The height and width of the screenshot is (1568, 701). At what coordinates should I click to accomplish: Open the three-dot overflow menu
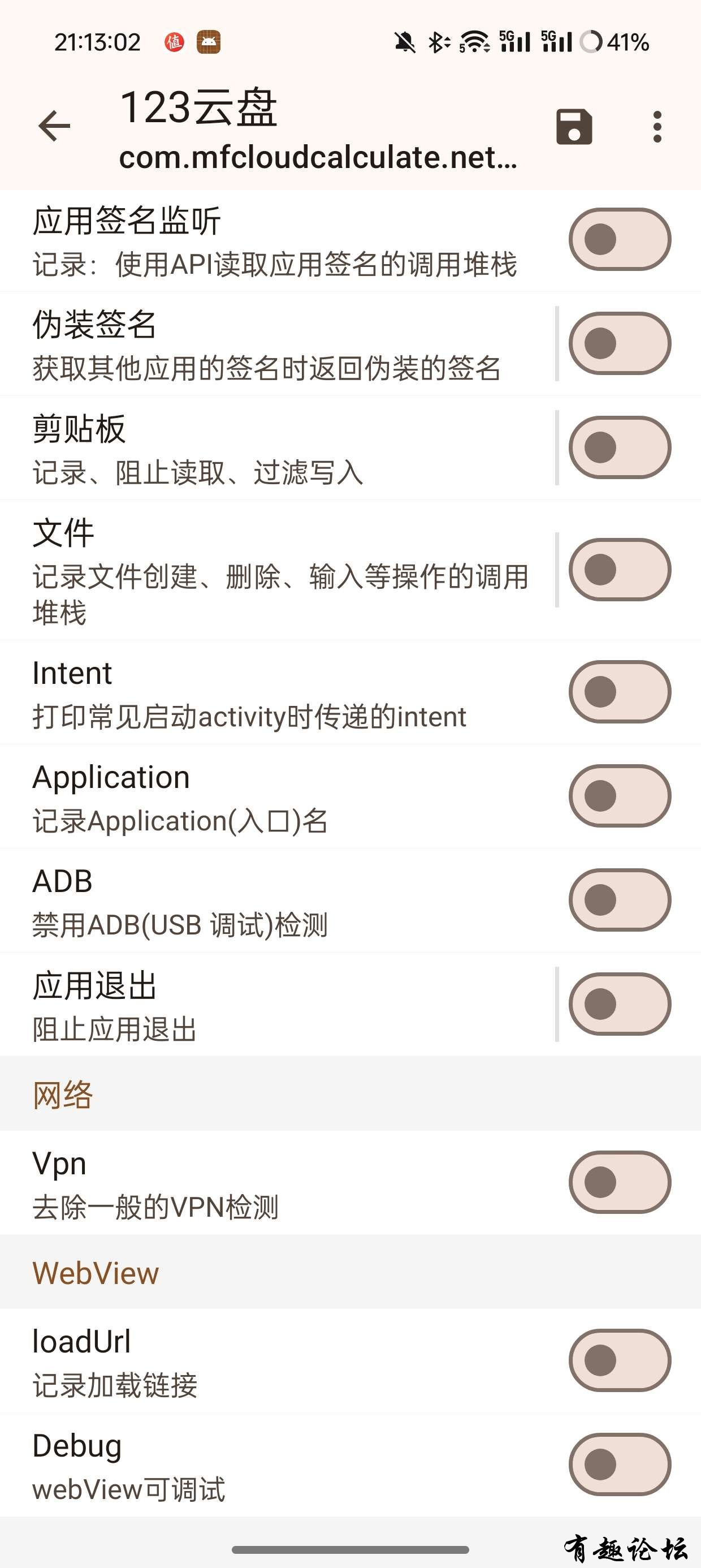click(656, 127)
